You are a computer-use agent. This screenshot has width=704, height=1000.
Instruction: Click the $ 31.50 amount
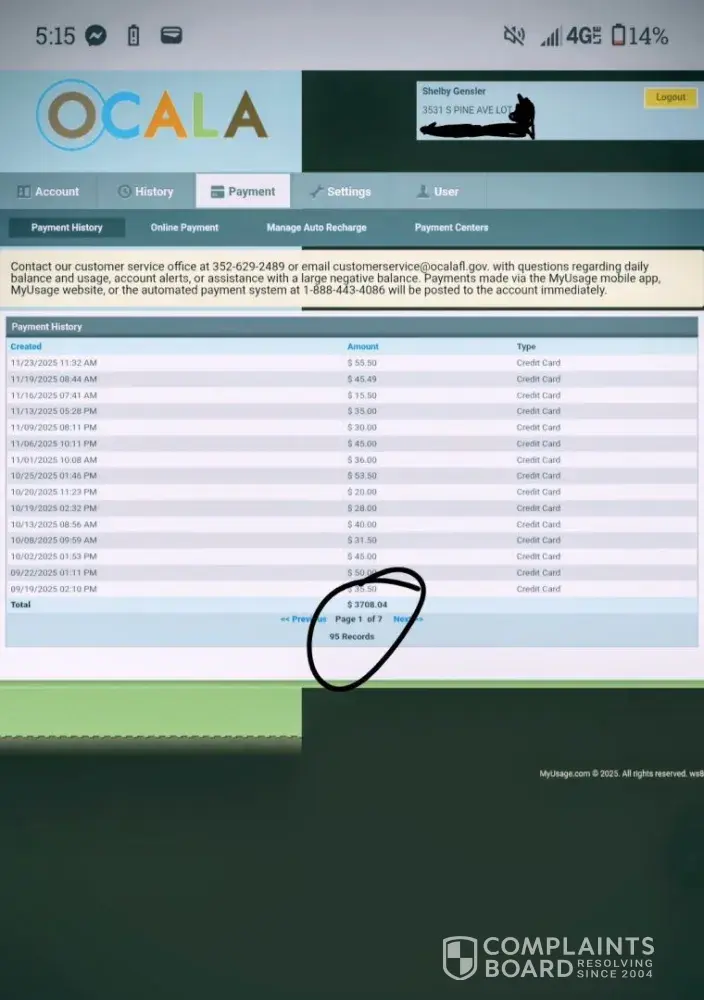click(362, 540)
